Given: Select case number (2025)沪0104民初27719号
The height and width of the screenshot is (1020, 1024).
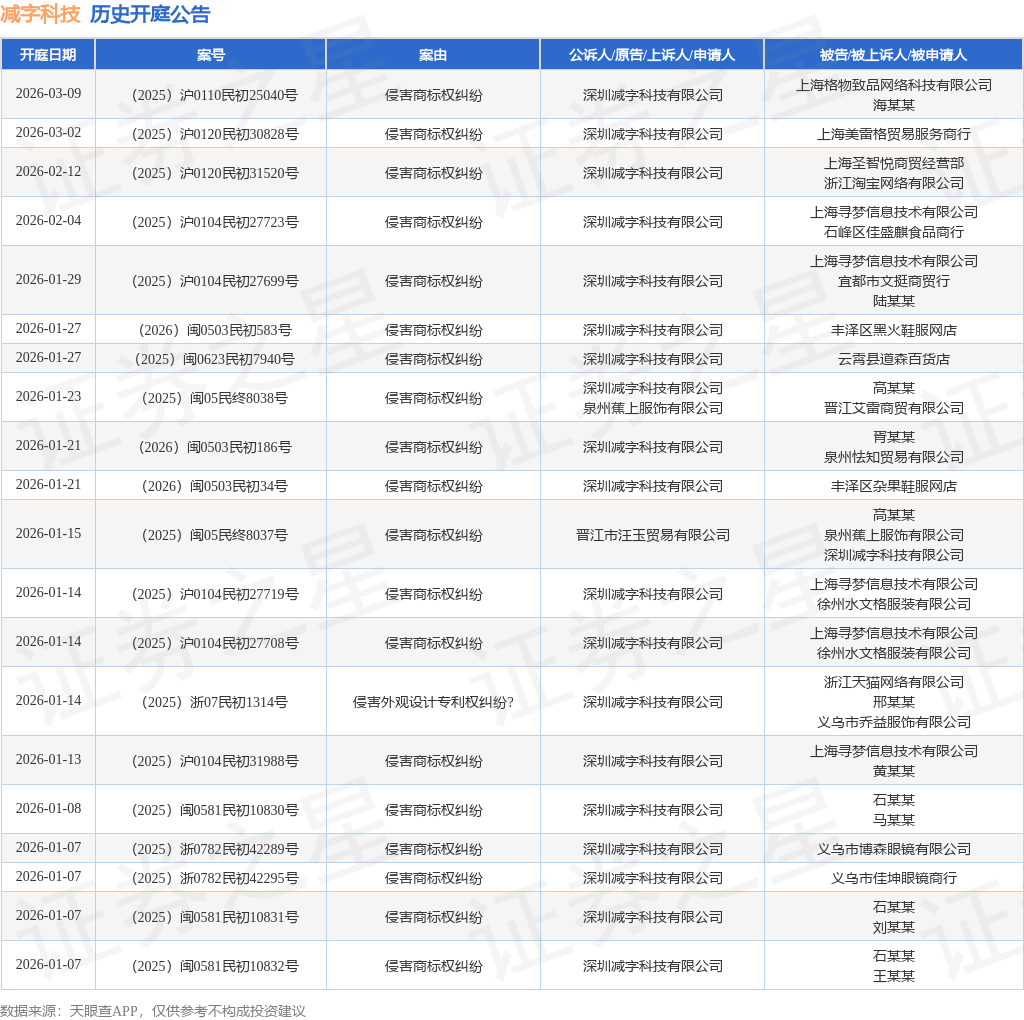Looking at the screenshot, I should click(x=215, y=594).
